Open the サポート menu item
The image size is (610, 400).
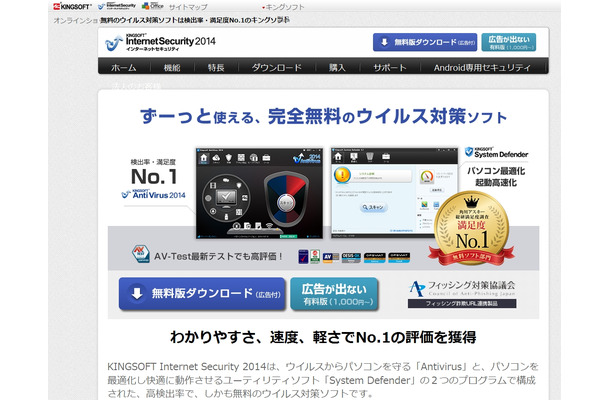(390, 68)
